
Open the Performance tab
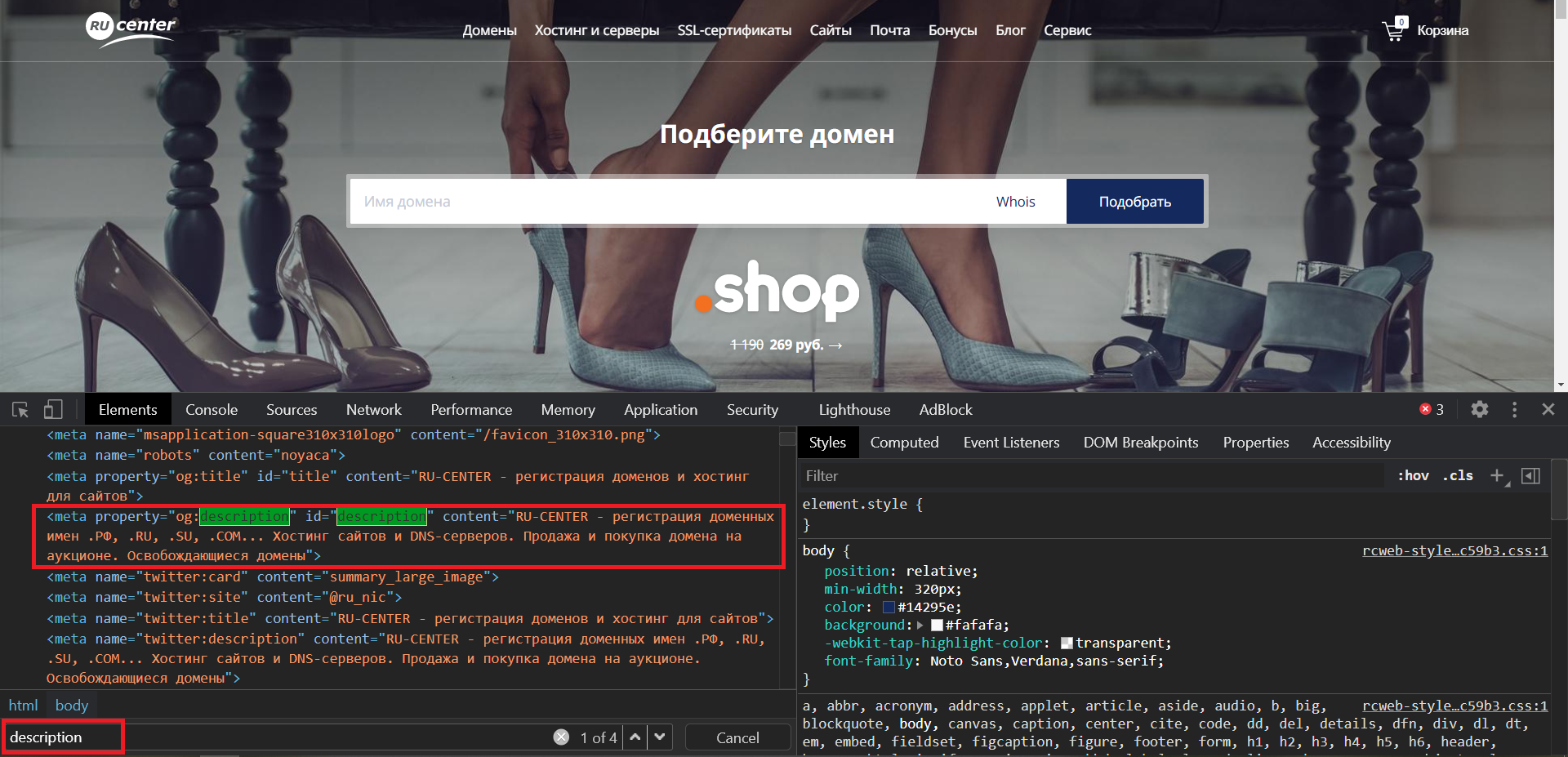471,409
